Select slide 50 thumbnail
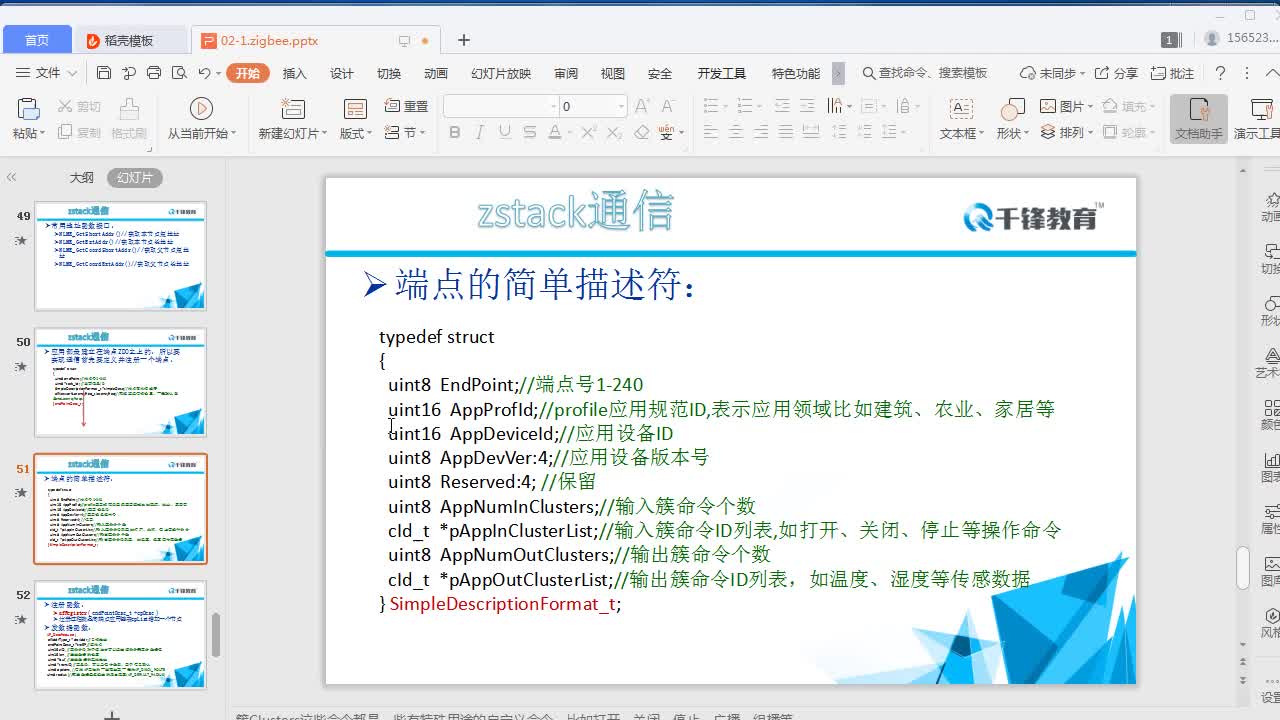1280x720 pixels. click(120, 382)
